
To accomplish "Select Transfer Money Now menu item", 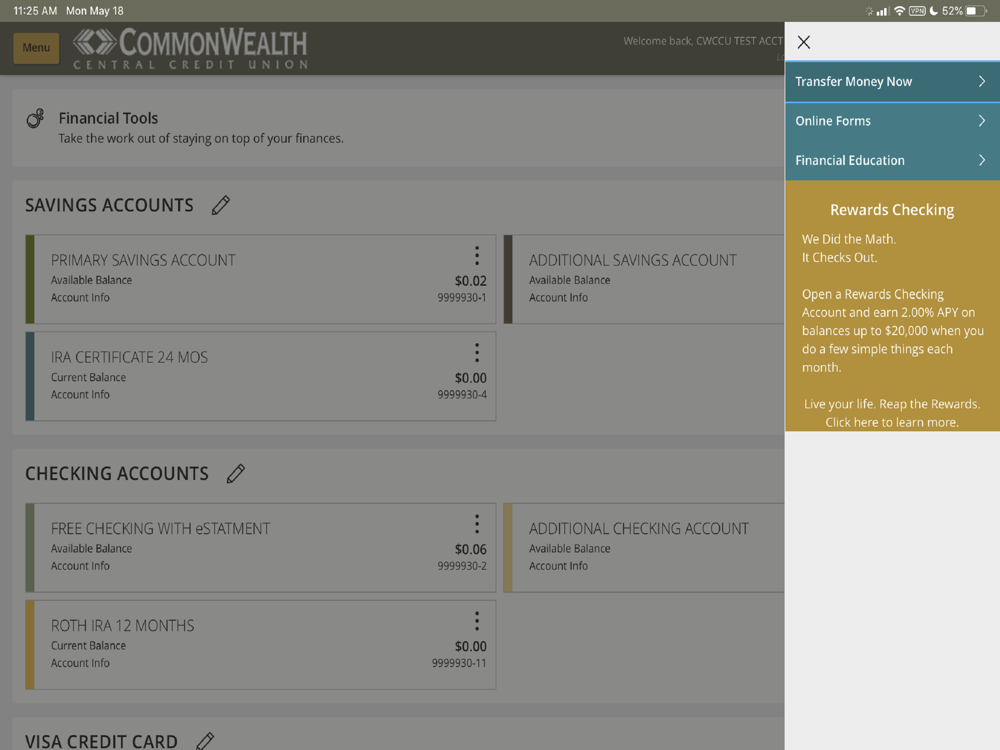I will pyautogui.click(x=892, y=82).
